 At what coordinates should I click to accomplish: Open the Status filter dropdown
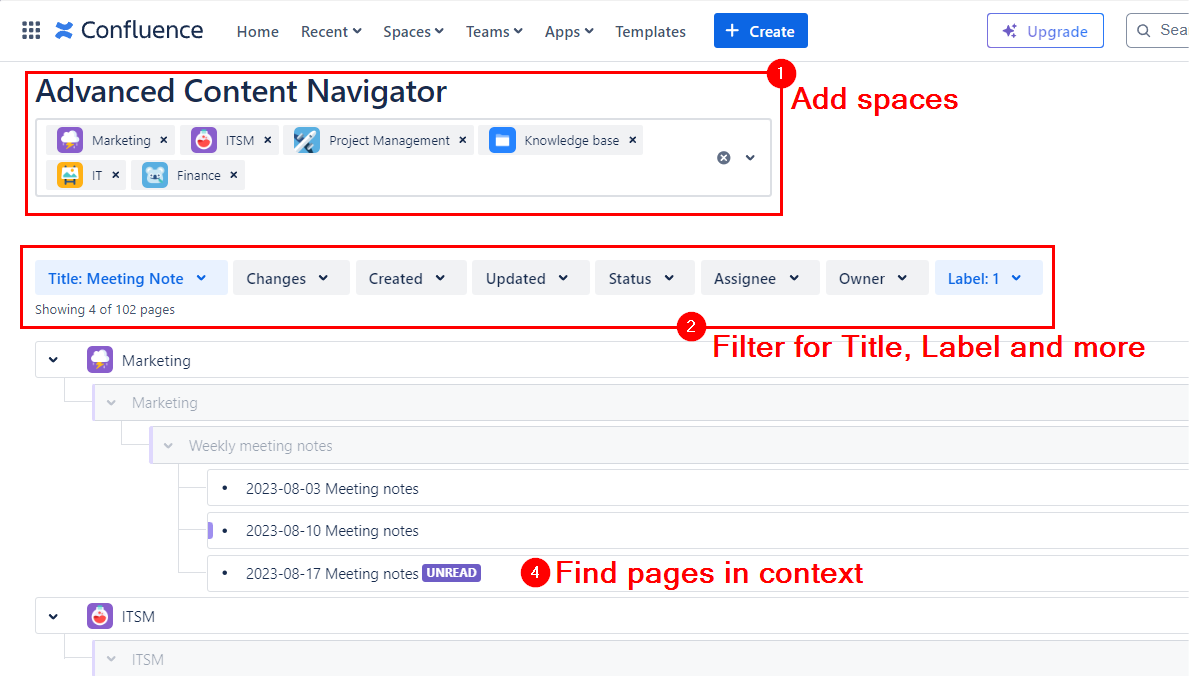click(645, 278)
